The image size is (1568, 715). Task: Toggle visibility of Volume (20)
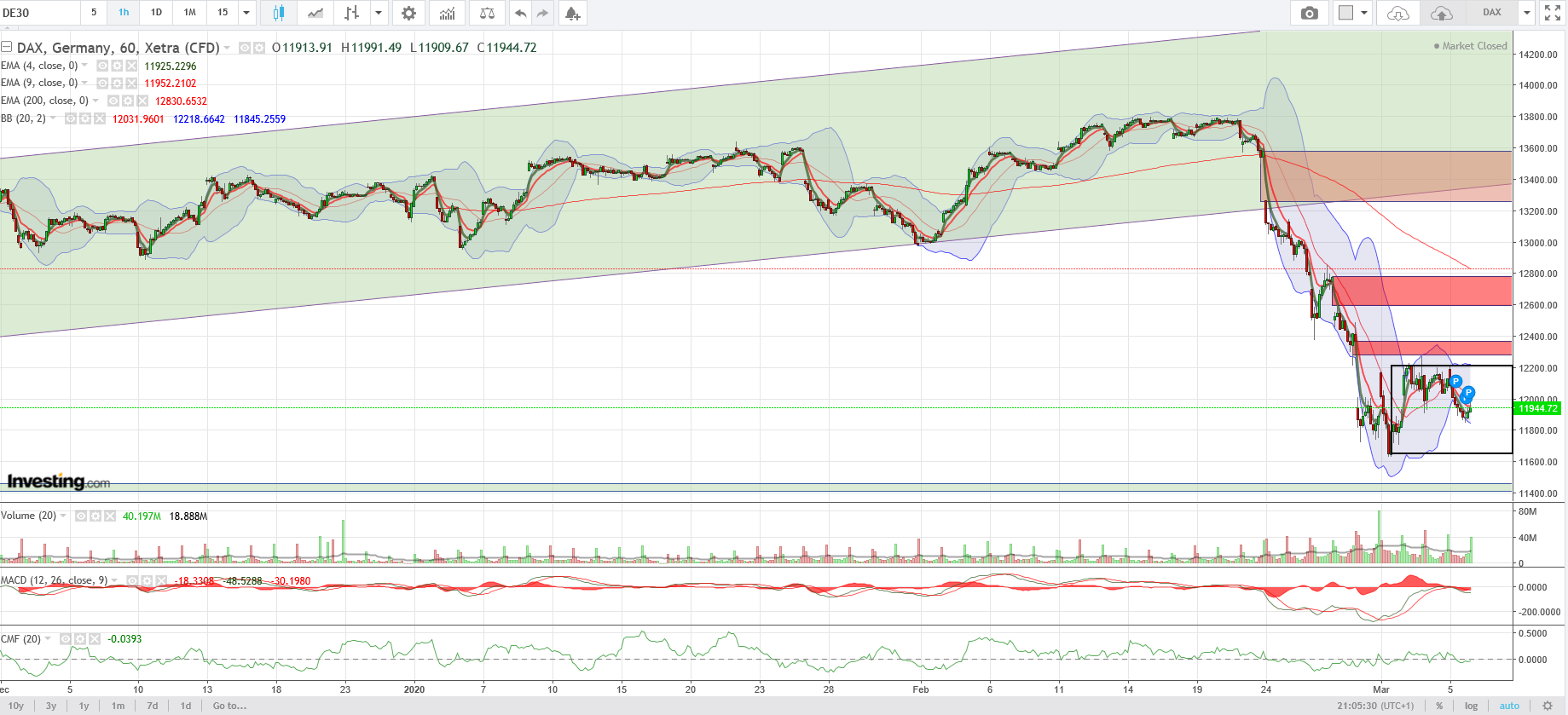[81, 516]
